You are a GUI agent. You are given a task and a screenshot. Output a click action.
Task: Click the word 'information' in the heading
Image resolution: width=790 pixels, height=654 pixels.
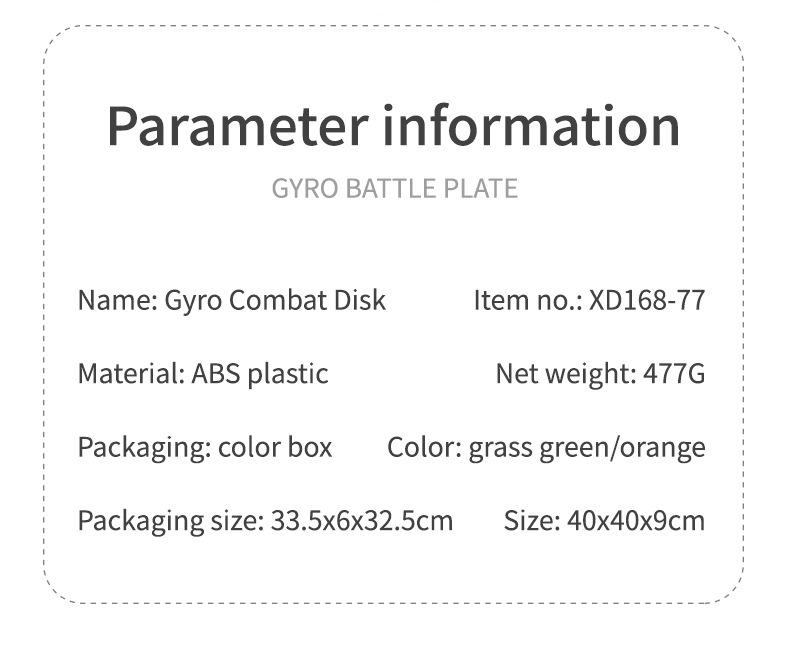click(533, 127)
